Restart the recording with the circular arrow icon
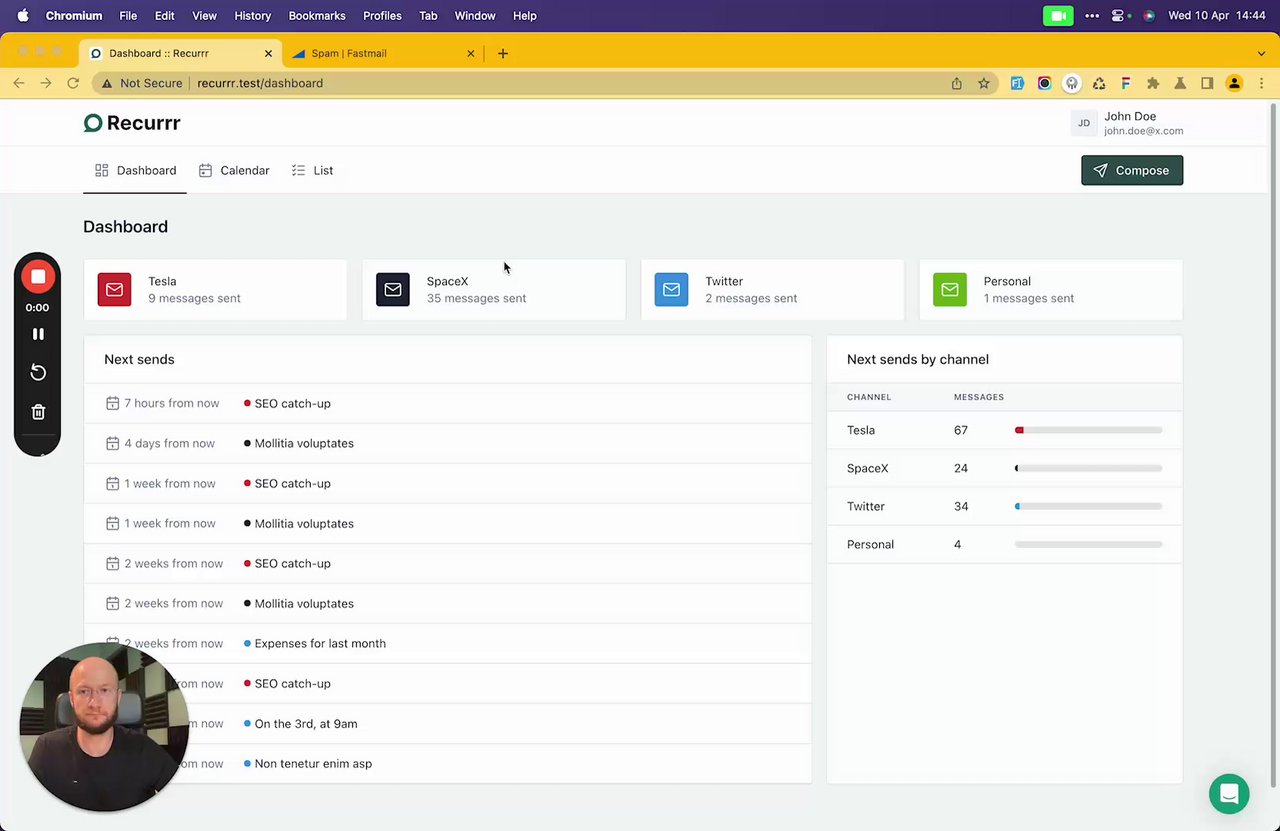The width and height of the screenshot is (1280, 831). 38,372
